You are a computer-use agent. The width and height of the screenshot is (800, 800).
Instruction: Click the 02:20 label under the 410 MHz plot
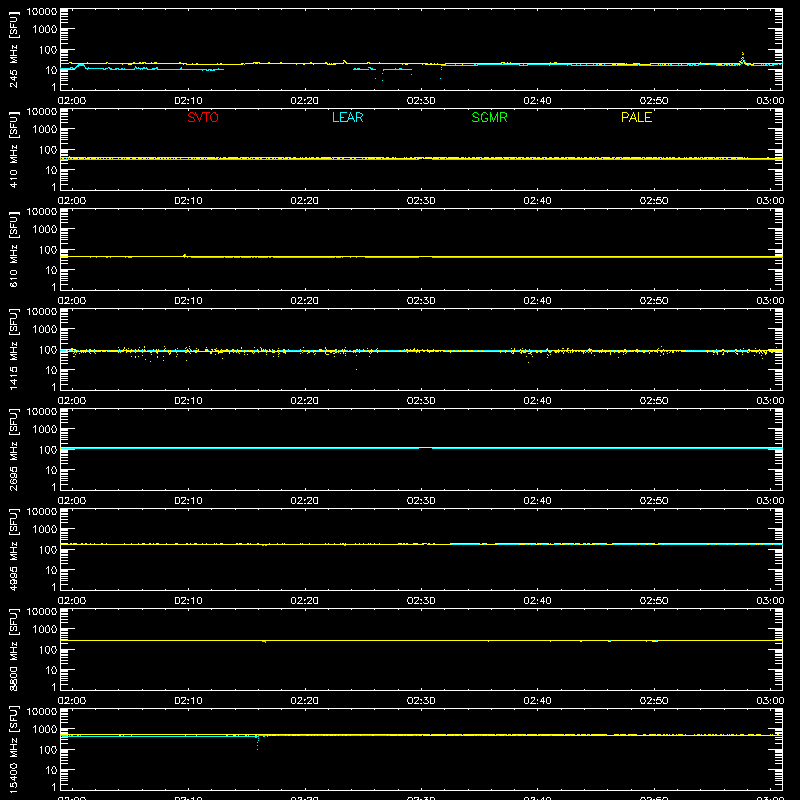coord(305,201)
